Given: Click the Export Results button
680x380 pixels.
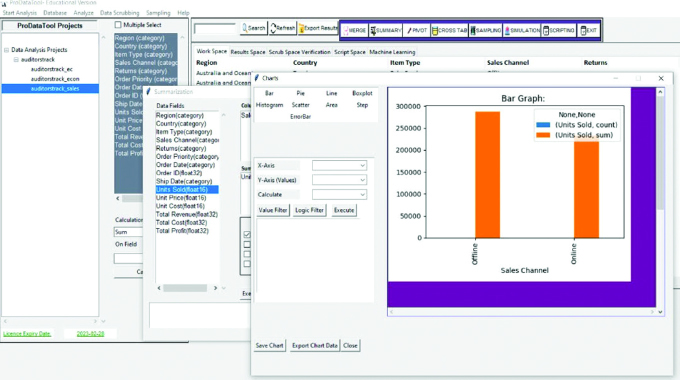Looking at the screenshot, I should (318, 28).
